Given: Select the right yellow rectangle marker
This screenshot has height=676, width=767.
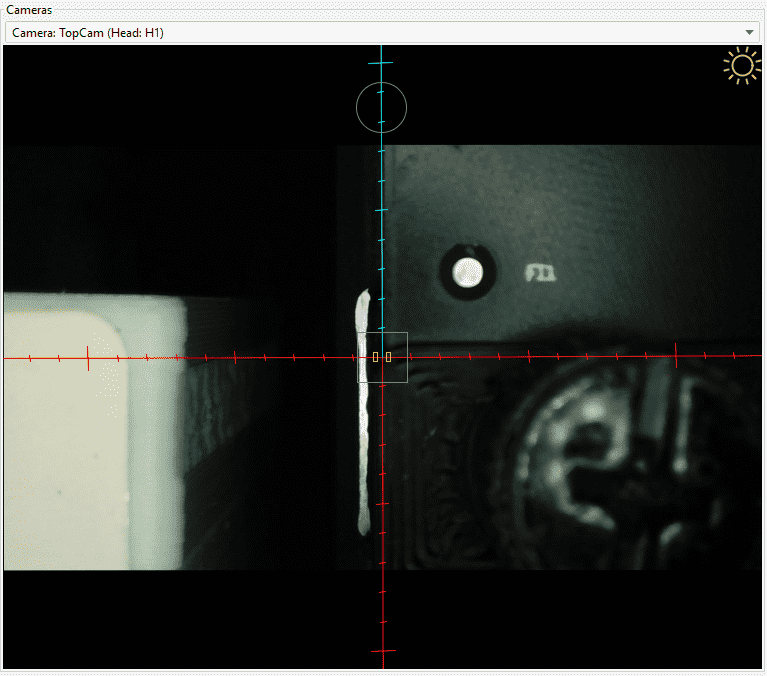Looking at the screenshot, I should [x=388, y=356].
